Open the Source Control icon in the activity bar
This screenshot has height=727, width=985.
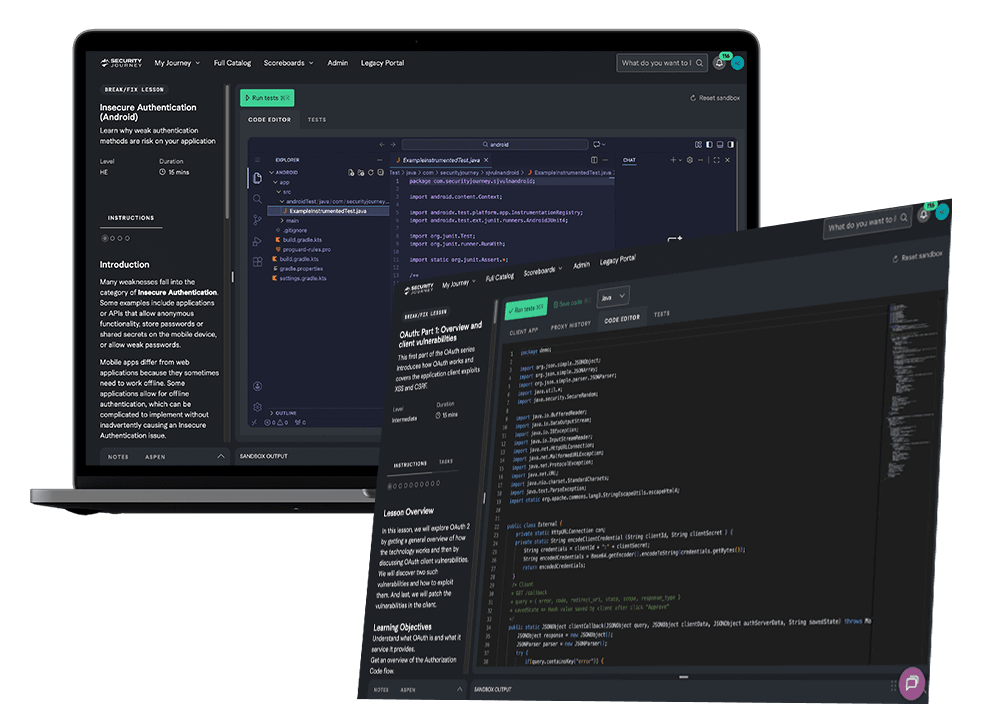[x=257, y=220]
